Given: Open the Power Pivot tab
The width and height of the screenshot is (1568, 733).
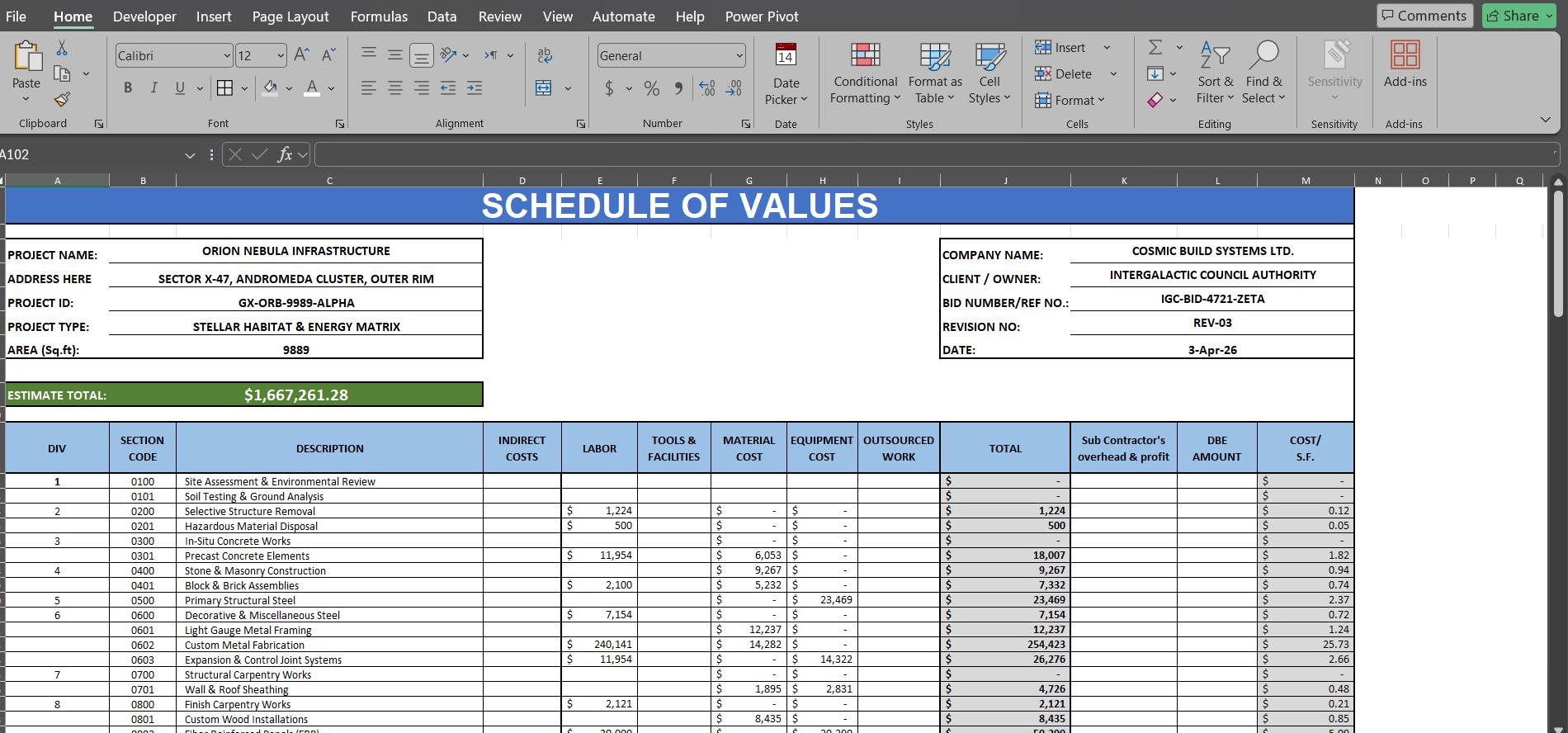Looking at the screenshot, I should click(762, 17).
